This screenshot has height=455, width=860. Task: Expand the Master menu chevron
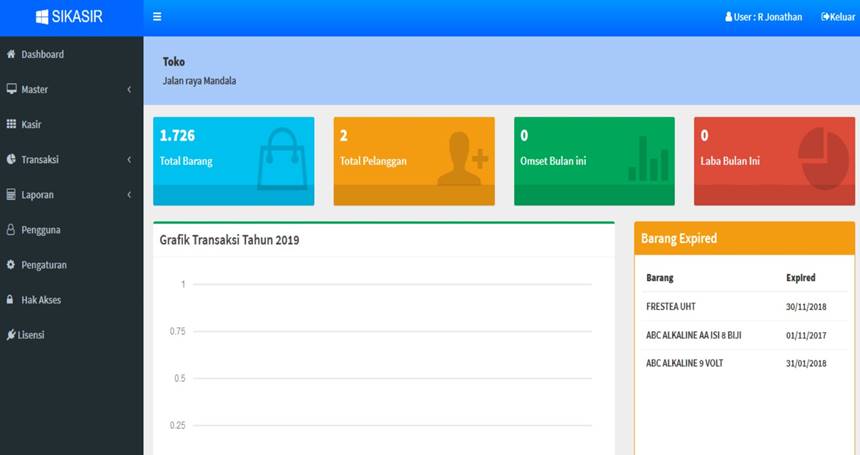129,90
